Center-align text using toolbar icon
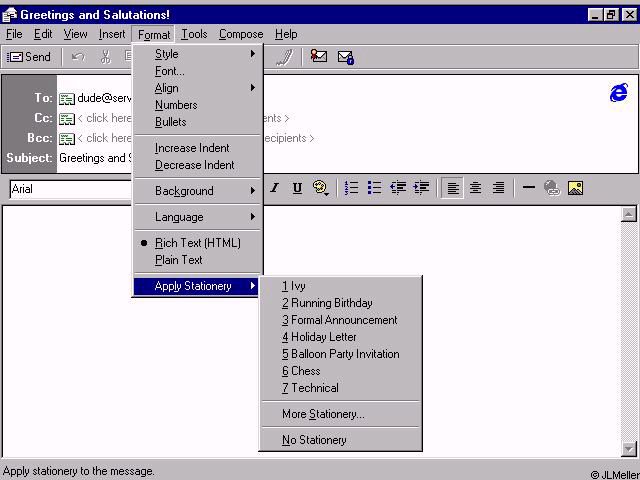 pyautogui.click(x=476, y=188)
